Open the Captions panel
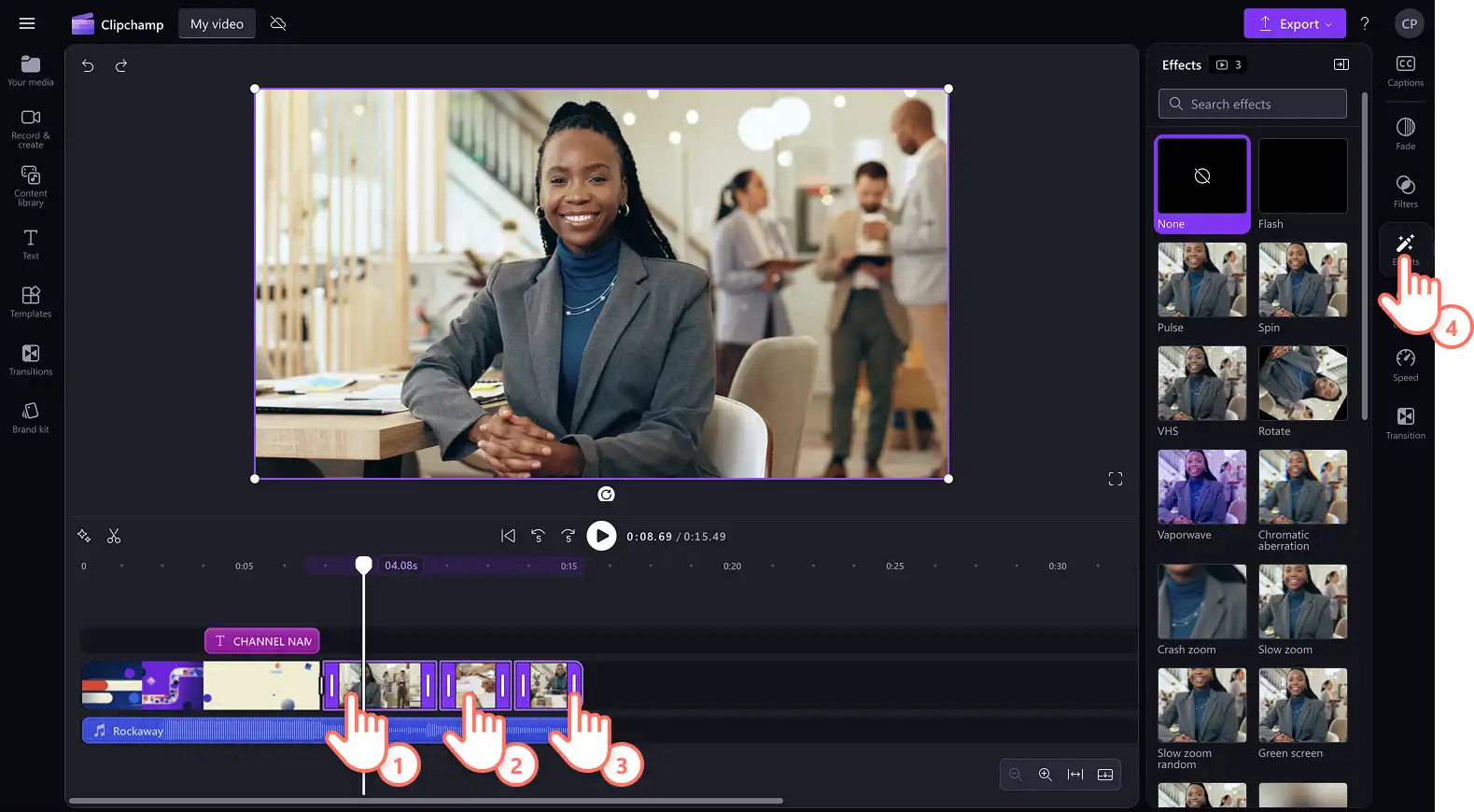The width and height of the screenshot is (1474, 812). coord(1405,70)
